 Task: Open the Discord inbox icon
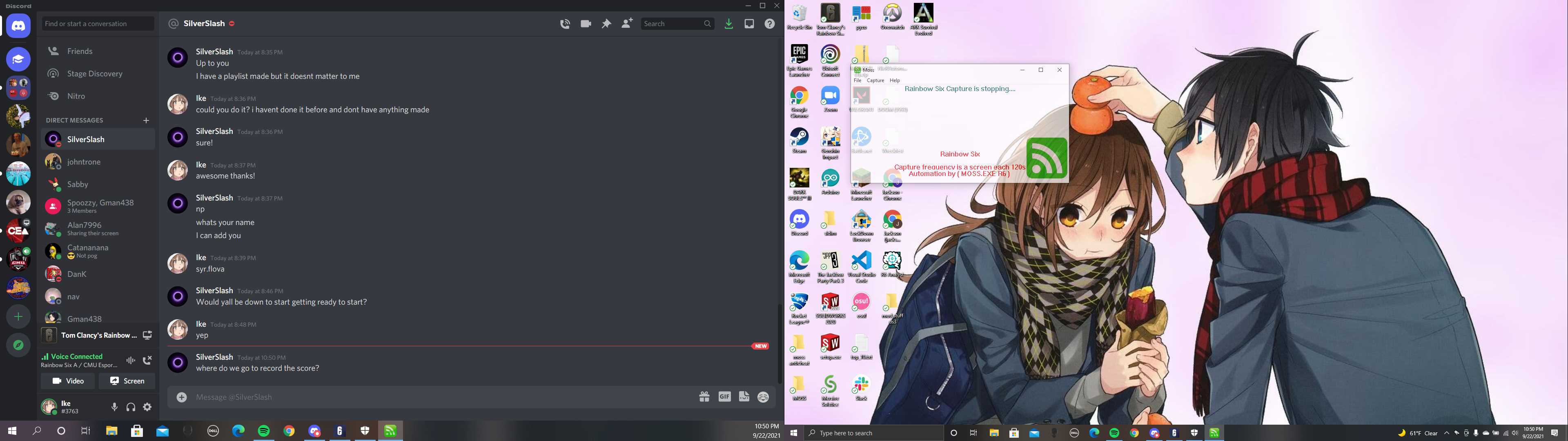coord(749,24)
